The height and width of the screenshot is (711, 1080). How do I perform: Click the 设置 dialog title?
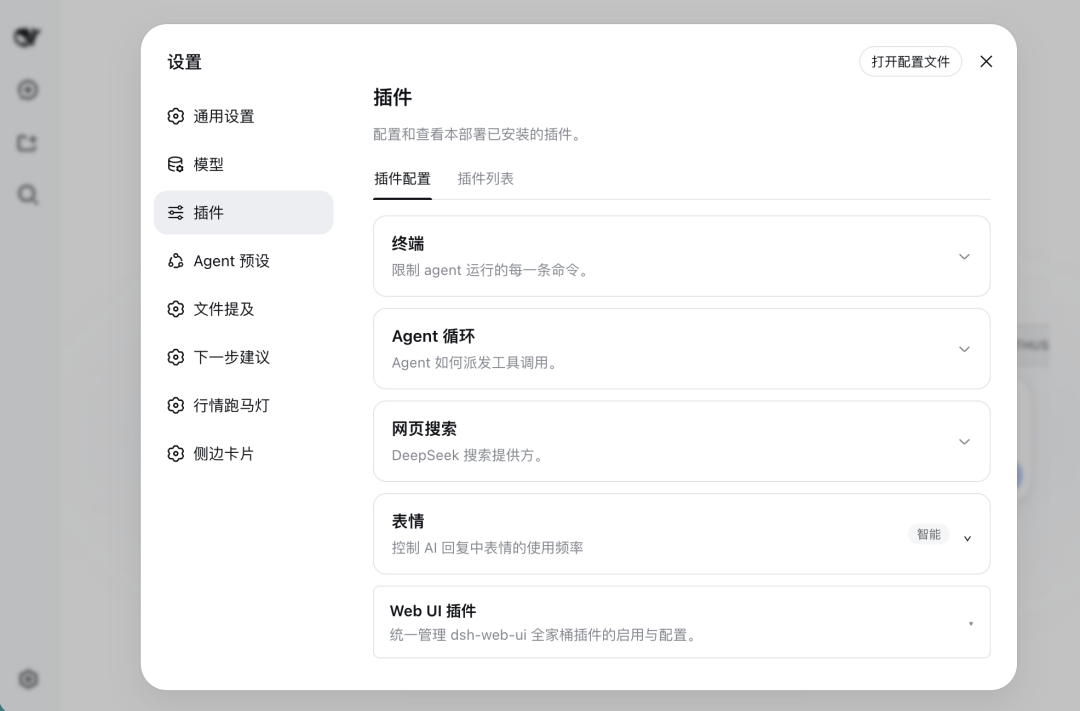(185, 62)
